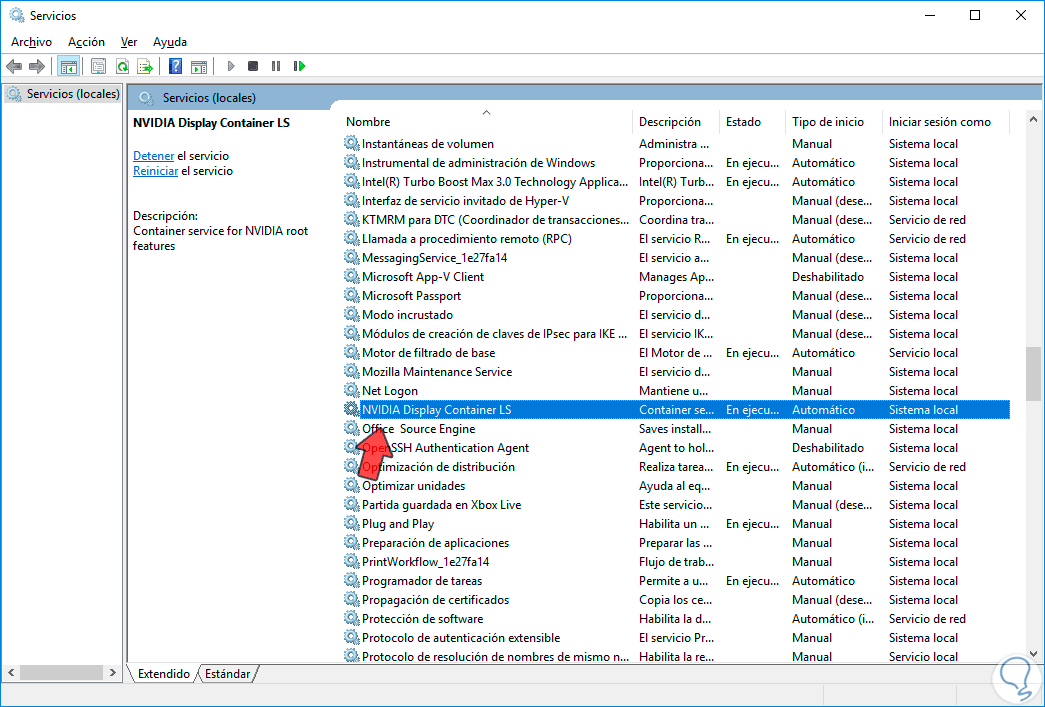Click the gear icon of Motor de filtrado de base

point(351,352)
